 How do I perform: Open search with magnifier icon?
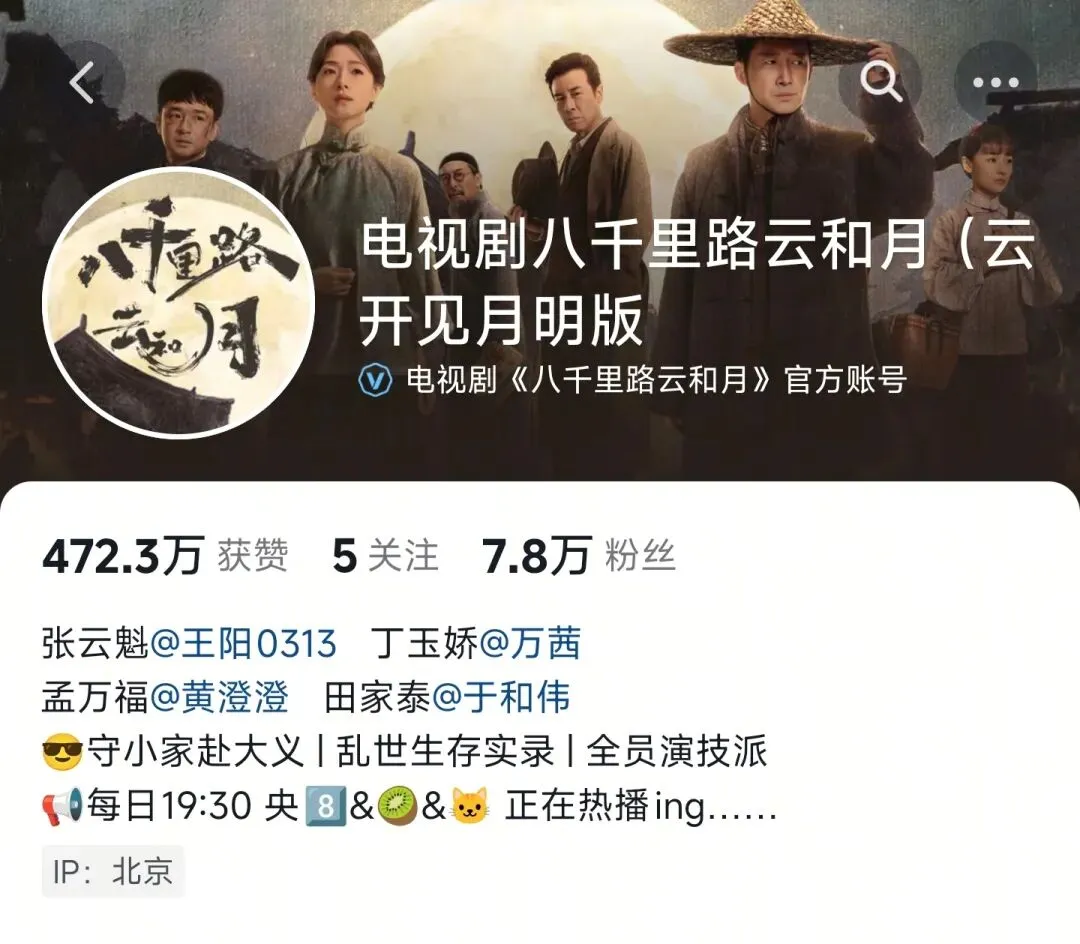[881, 81]
